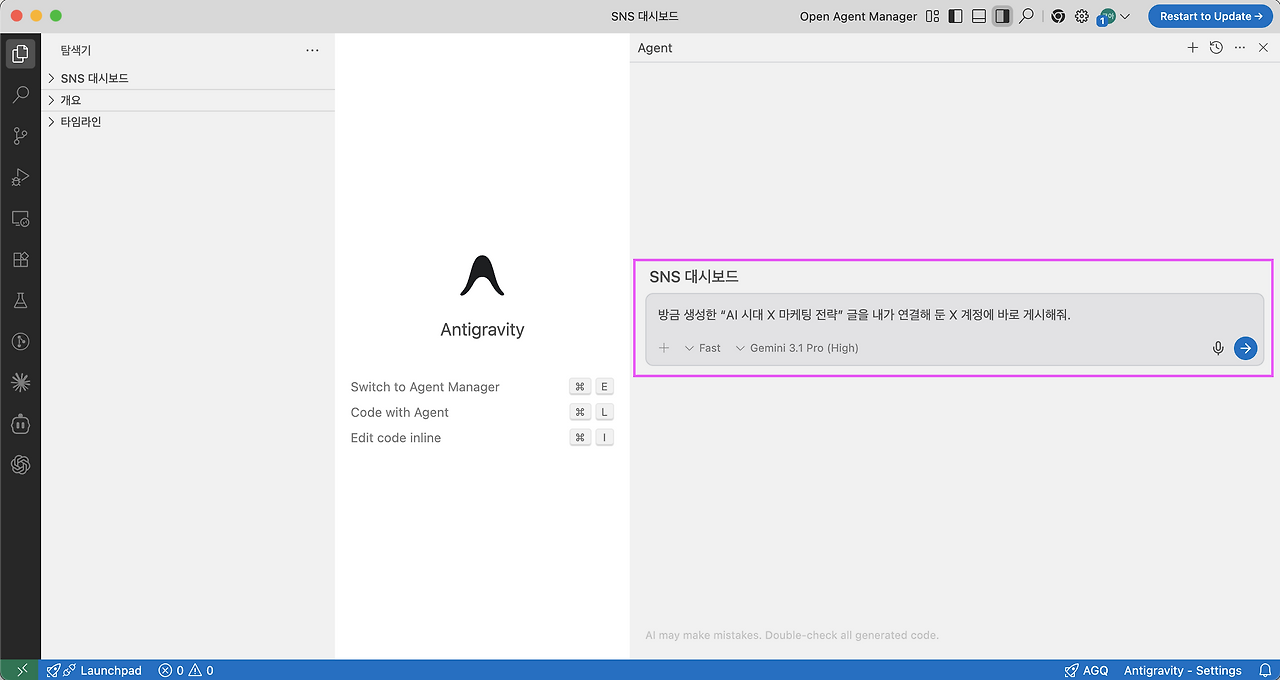The height and width of the screenshot is (680, 1280).
Task: Open the user account avatar
Action: (x=1106, y=16)
